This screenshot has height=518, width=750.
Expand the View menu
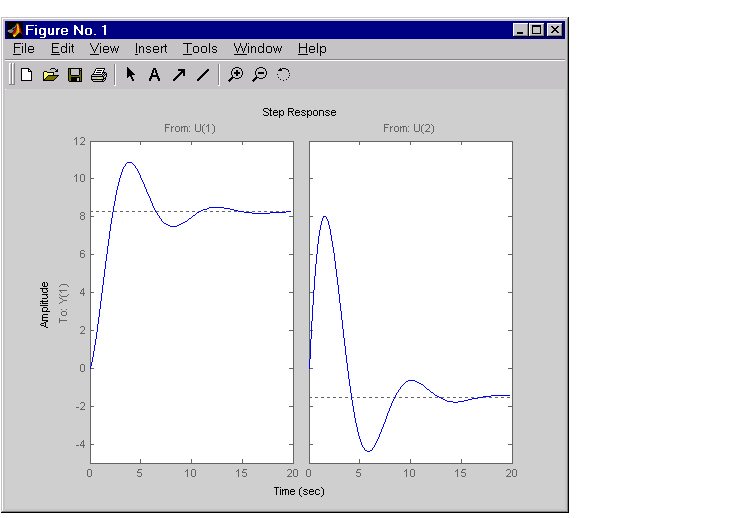point(104,48)
